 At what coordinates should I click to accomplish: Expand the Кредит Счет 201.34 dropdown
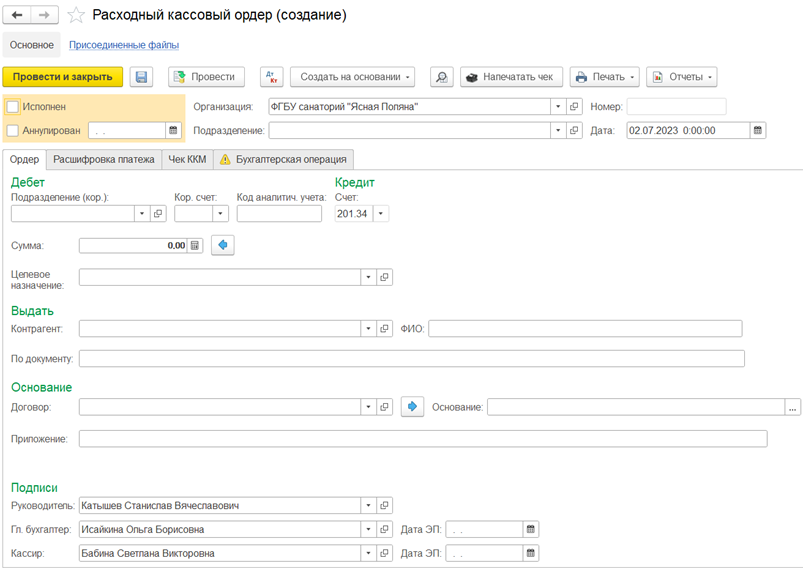[381, 214]
